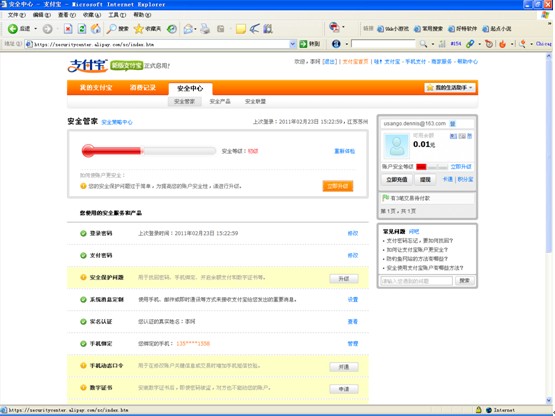Screen dimensions: 555x416
Task: Click the orange 立即升级 button
Action: point(338,186)
